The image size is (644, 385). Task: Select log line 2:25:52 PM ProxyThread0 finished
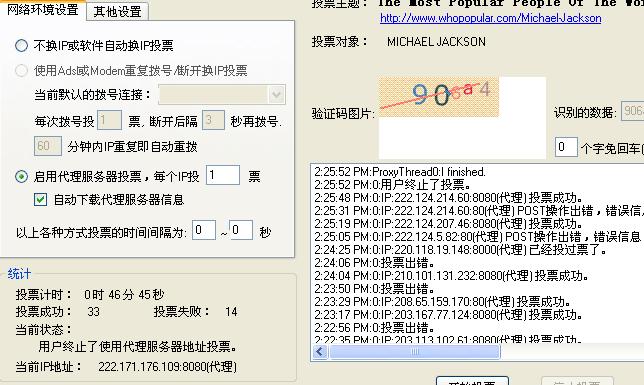(400, 172)
